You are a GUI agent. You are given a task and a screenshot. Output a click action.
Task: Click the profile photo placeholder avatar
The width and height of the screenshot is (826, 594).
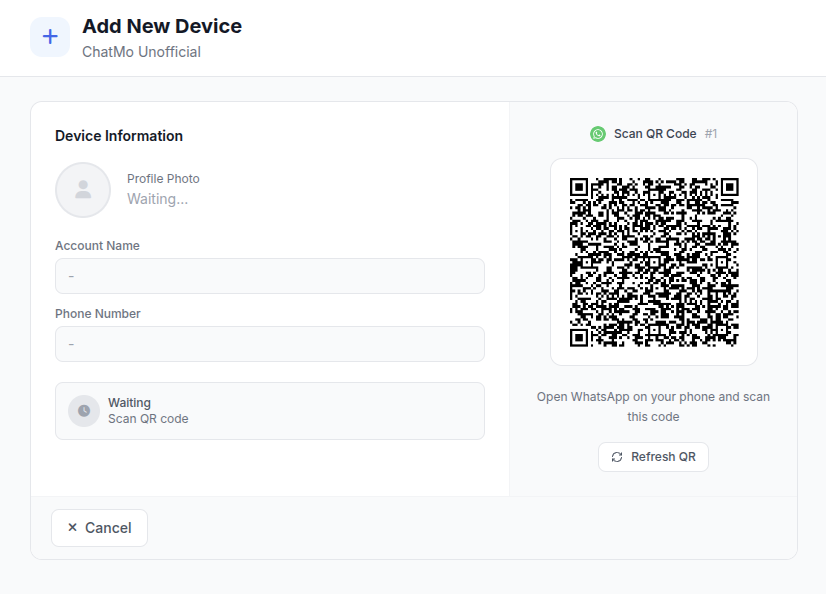83,190
